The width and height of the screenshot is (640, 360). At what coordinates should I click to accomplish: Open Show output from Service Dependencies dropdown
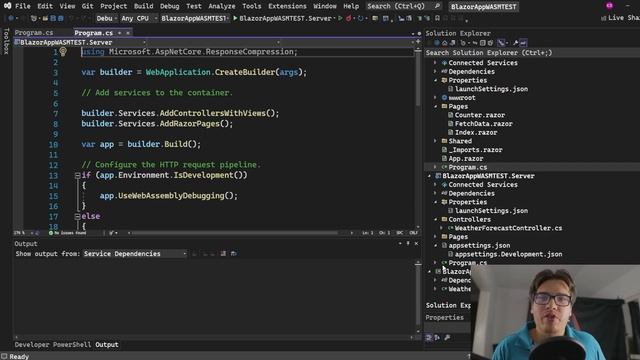[x=135, y=253]
